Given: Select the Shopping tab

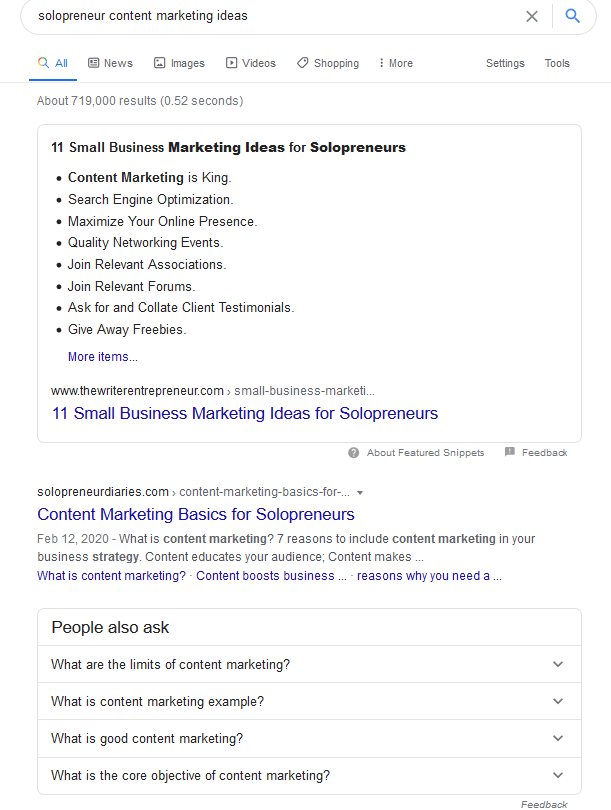Looking at the screenshot, I should coord(328,63).
